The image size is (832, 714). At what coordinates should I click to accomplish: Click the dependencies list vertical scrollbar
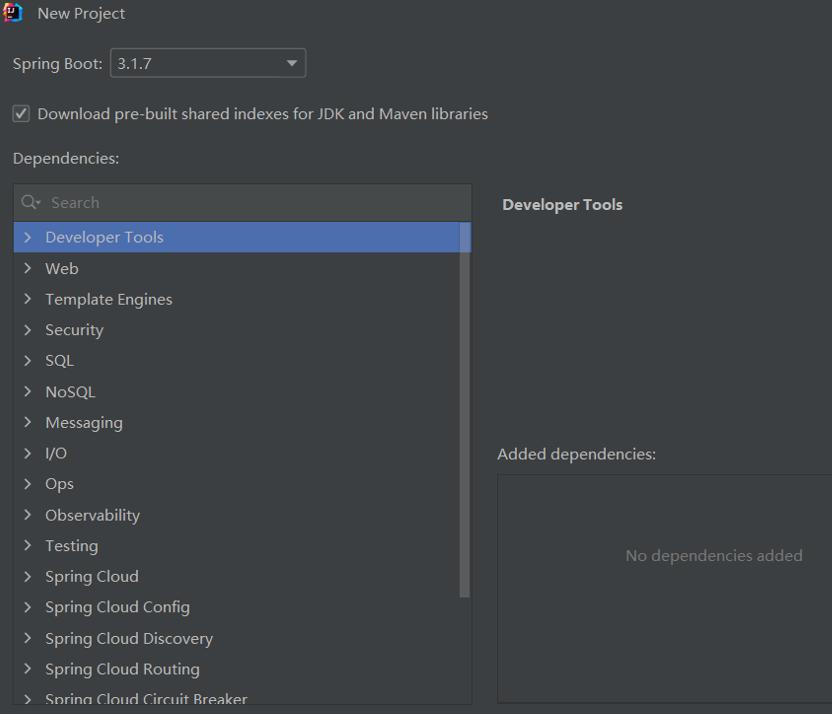tap(465, 410)
